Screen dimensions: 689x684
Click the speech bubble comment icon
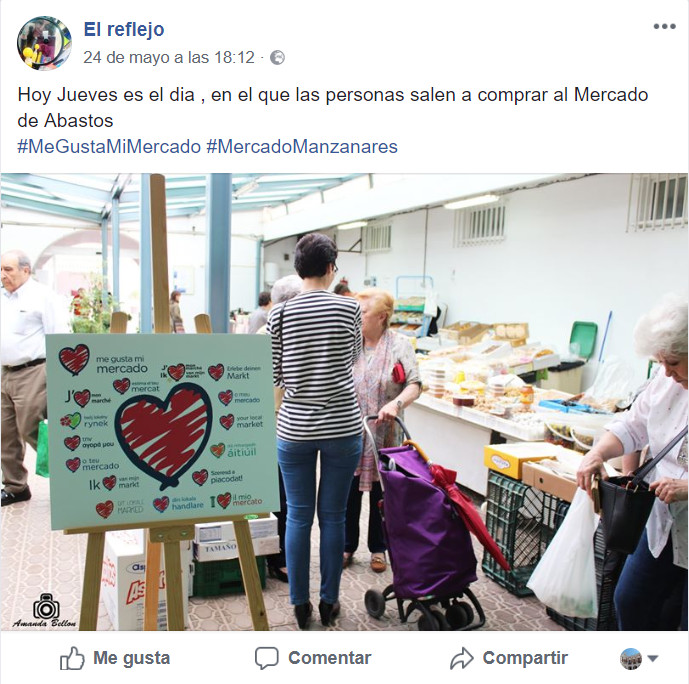tap(267, 658)
